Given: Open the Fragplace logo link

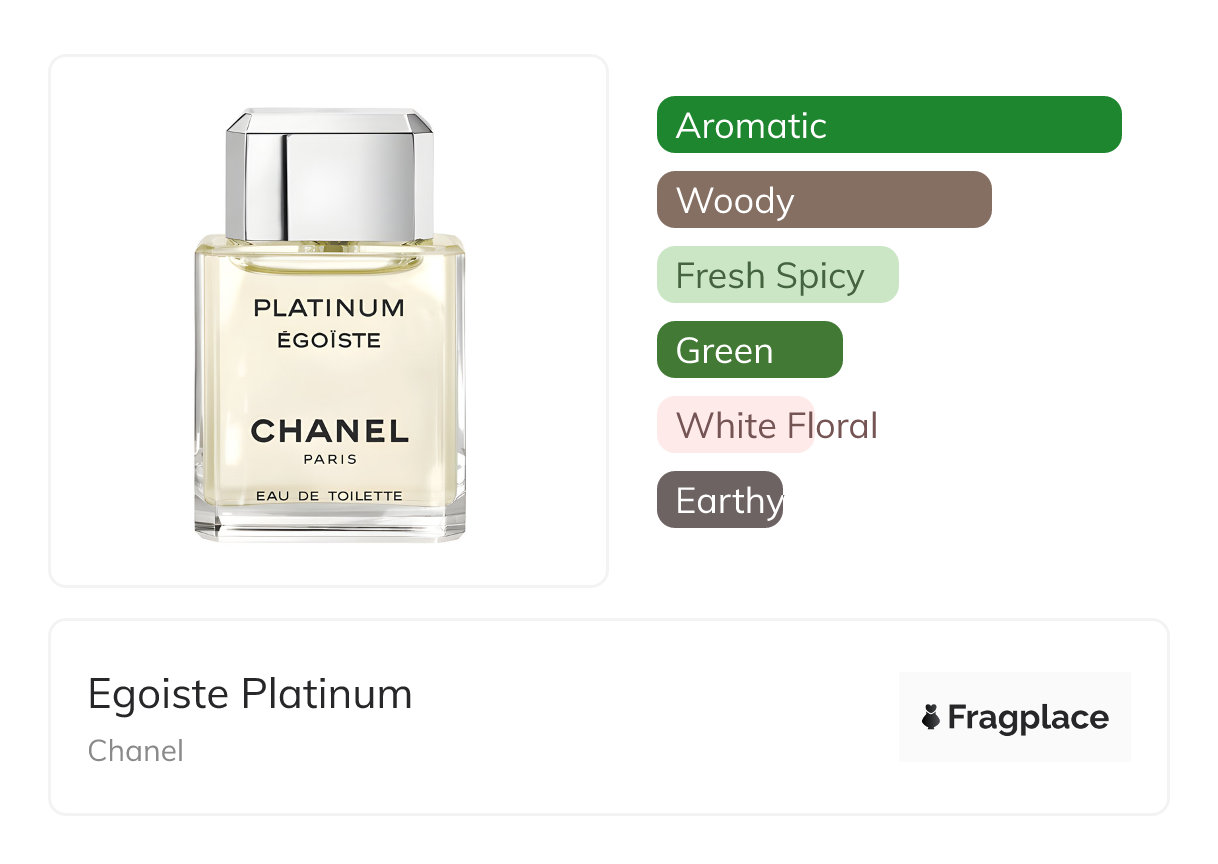Looking at the screenshot, I should [x=1015, y=717].
